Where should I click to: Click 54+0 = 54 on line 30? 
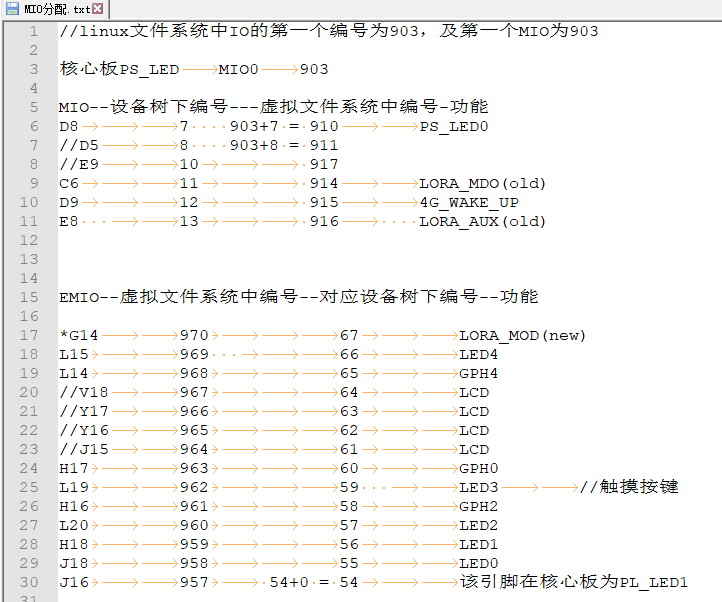[314, 582]
